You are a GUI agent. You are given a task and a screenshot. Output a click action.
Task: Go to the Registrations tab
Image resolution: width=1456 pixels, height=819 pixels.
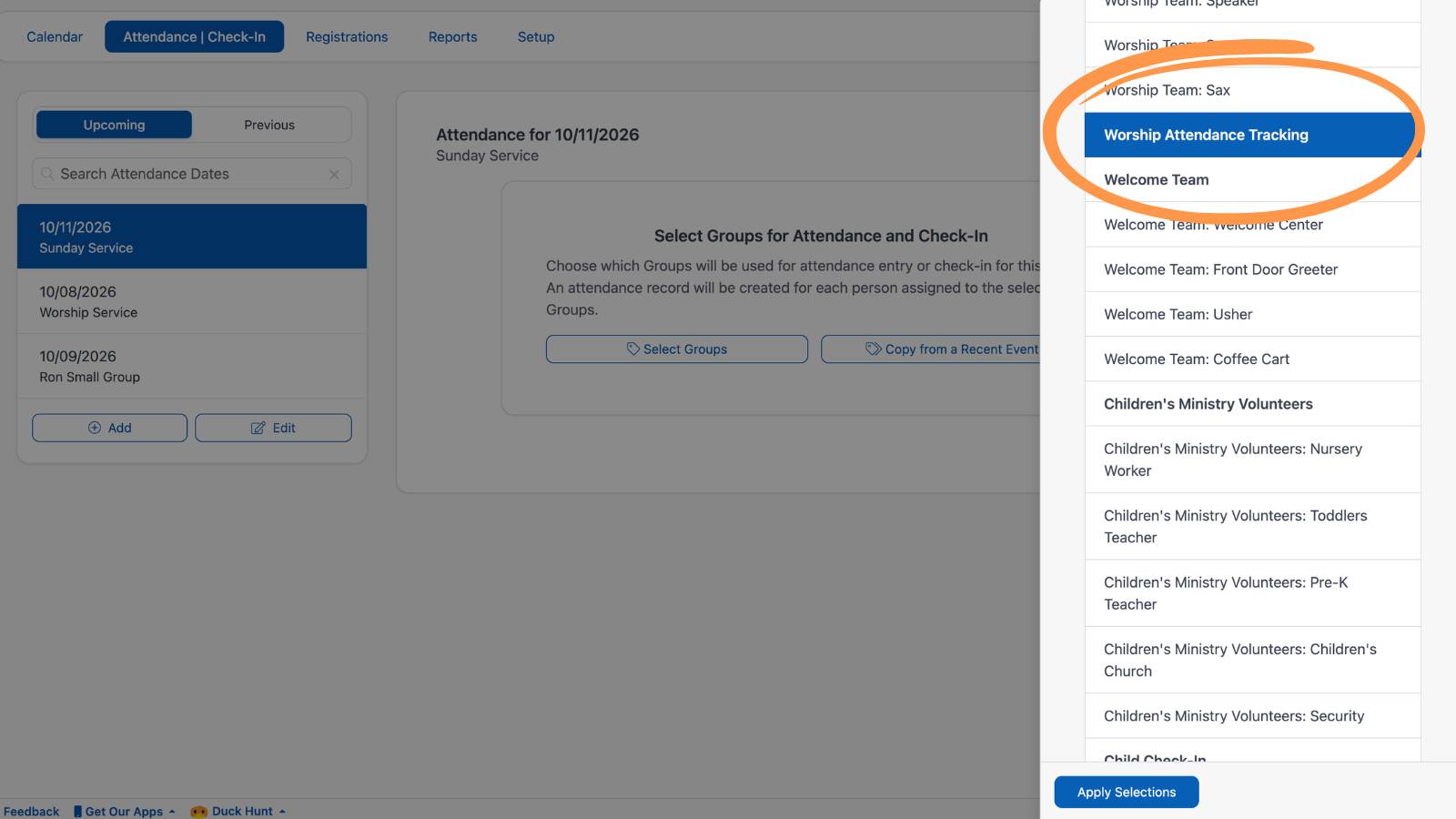pos(347,36)
